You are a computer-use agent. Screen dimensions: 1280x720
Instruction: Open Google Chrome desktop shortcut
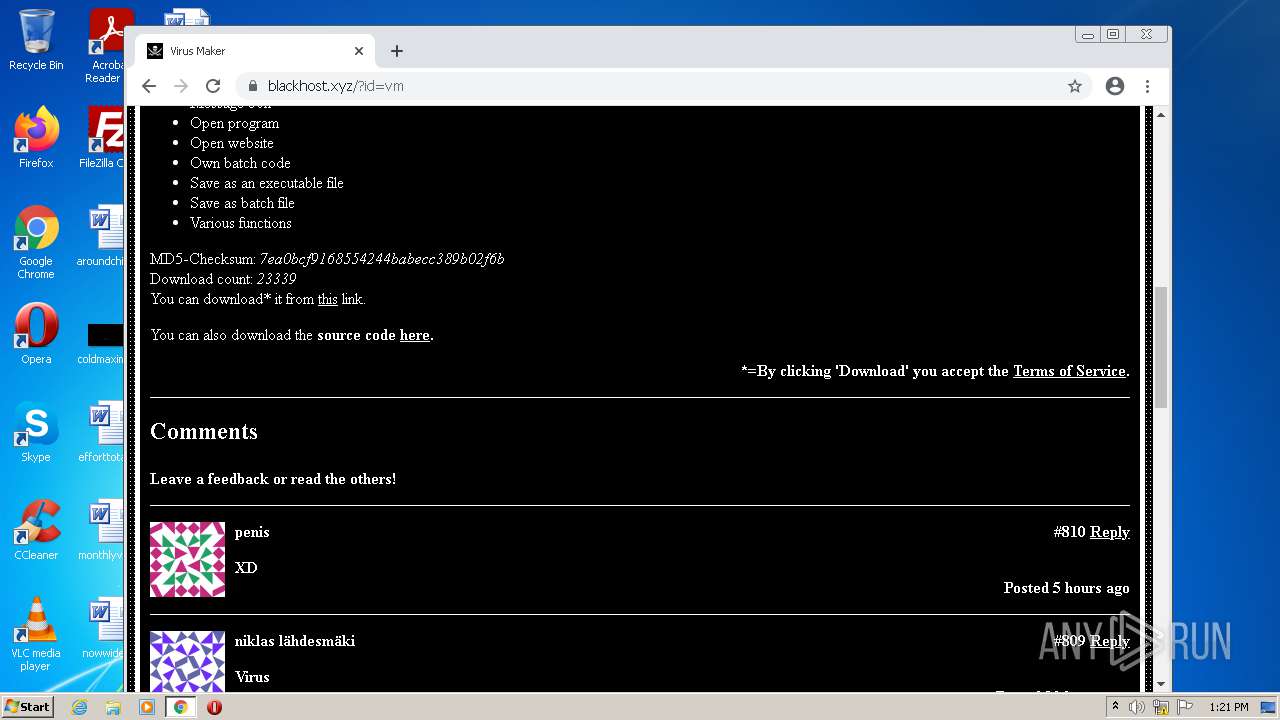(36, 242)
